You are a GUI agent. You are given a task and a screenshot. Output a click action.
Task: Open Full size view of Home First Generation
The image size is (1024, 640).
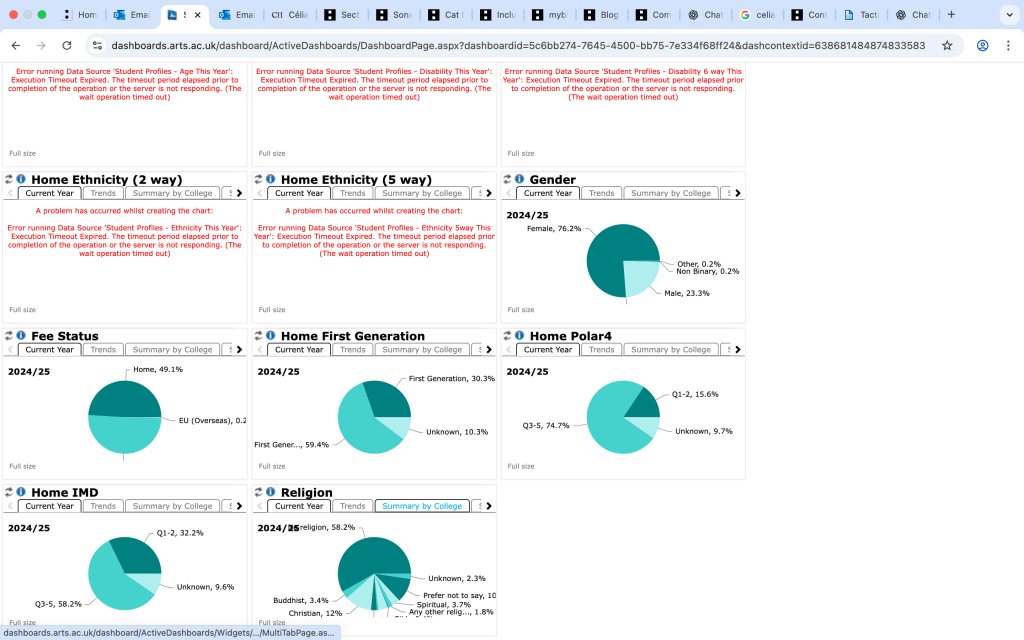coord(272,466)
